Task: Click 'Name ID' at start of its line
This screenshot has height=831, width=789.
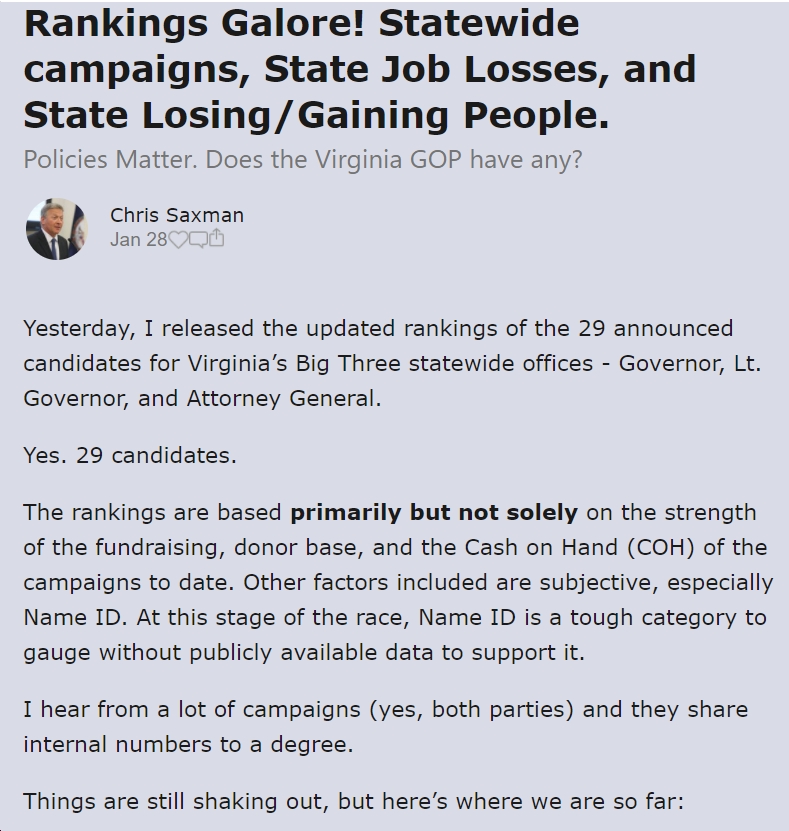Action: click(72, 617)
